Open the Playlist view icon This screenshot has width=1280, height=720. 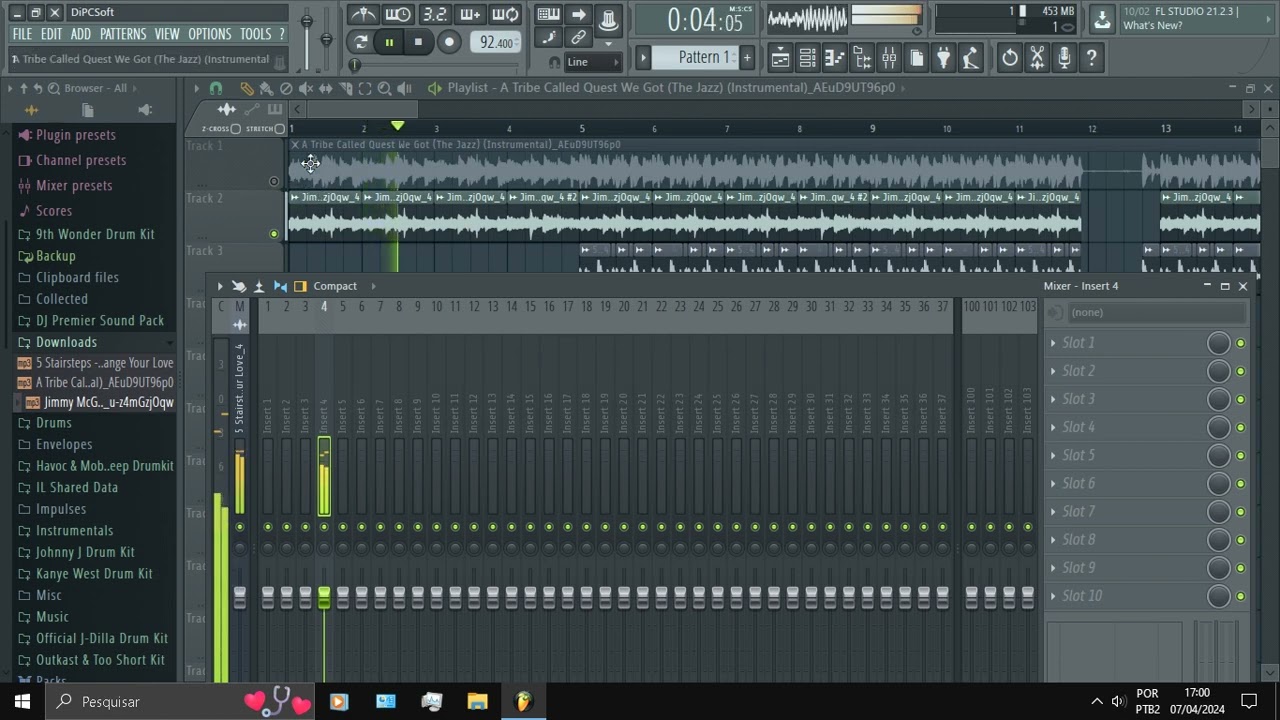780,58
